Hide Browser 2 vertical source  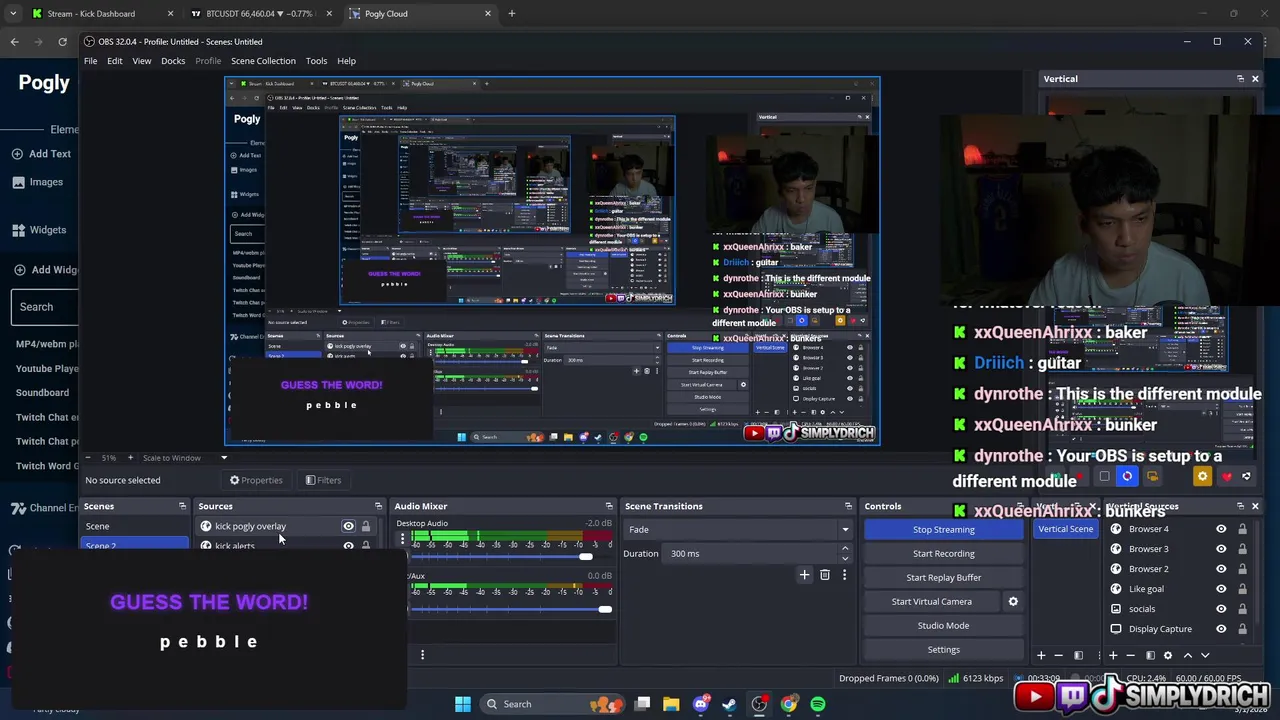coord(1221,569)
